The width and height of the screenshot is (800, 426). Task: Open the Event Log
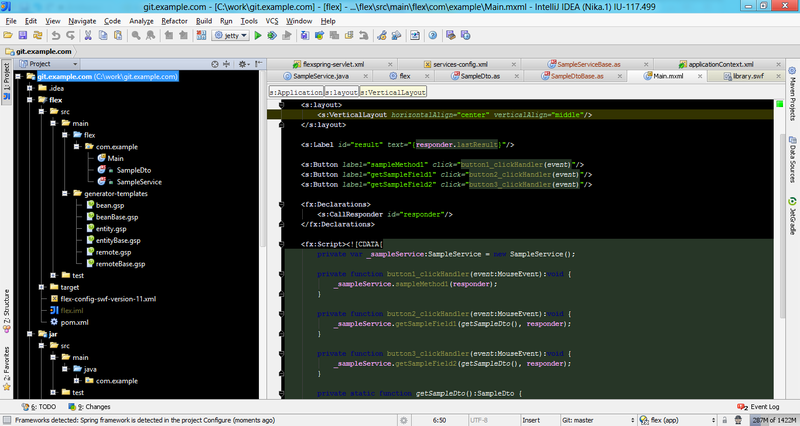pos(759,407)
